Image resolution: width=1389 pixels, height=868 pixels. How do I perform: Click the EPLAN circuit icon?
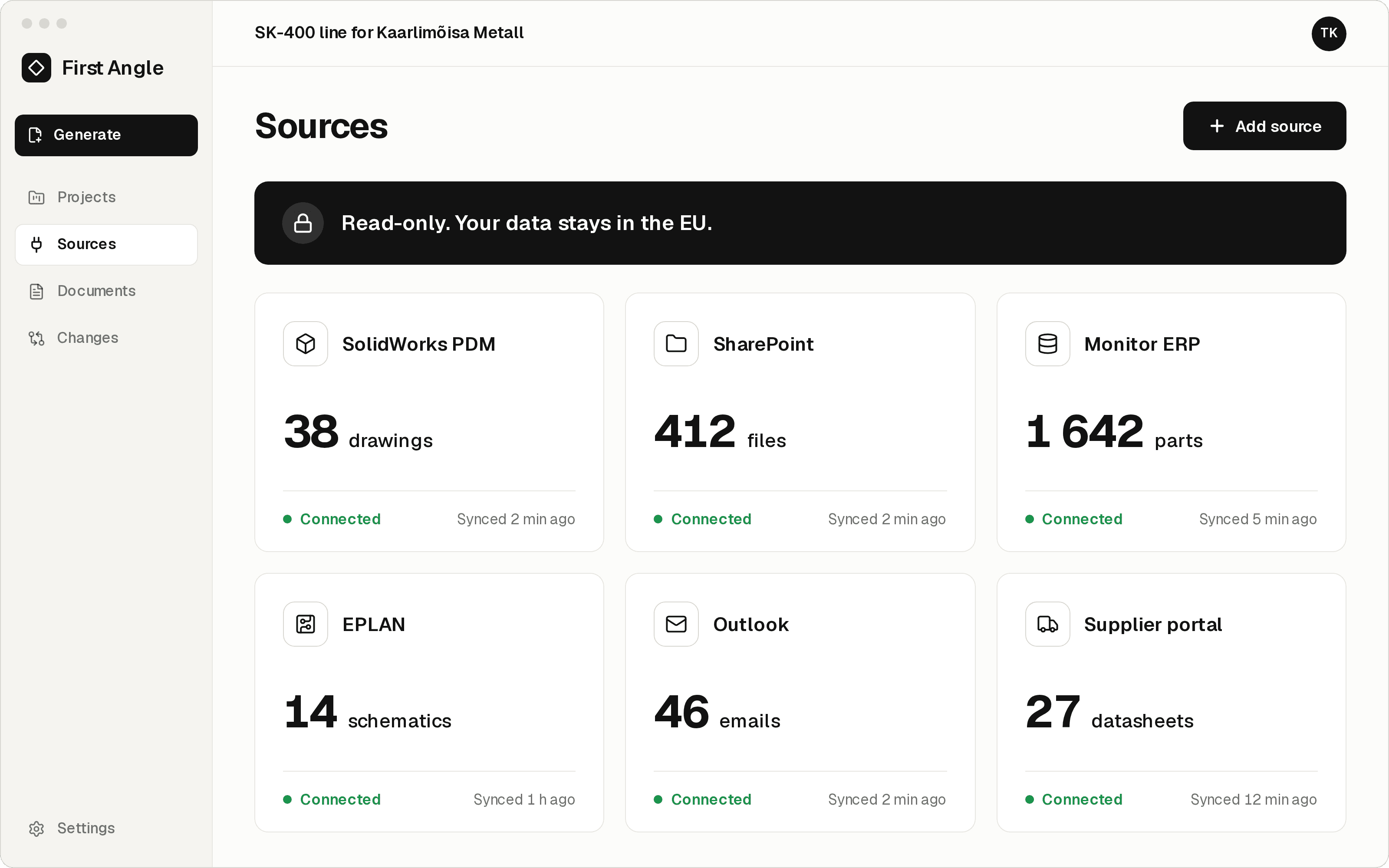coord(305,624)
